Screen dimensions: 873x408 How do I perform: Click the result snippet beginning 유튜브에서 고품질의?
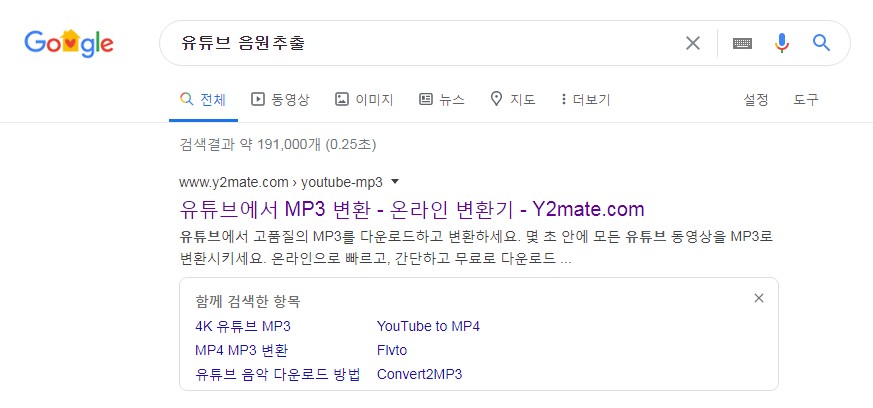click(477, 248)
